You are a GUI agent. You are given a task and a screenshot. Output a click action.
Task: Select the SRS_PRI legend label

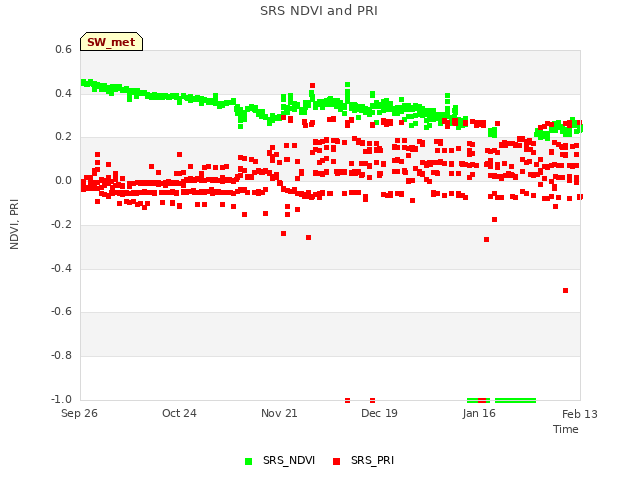(372, 460)
